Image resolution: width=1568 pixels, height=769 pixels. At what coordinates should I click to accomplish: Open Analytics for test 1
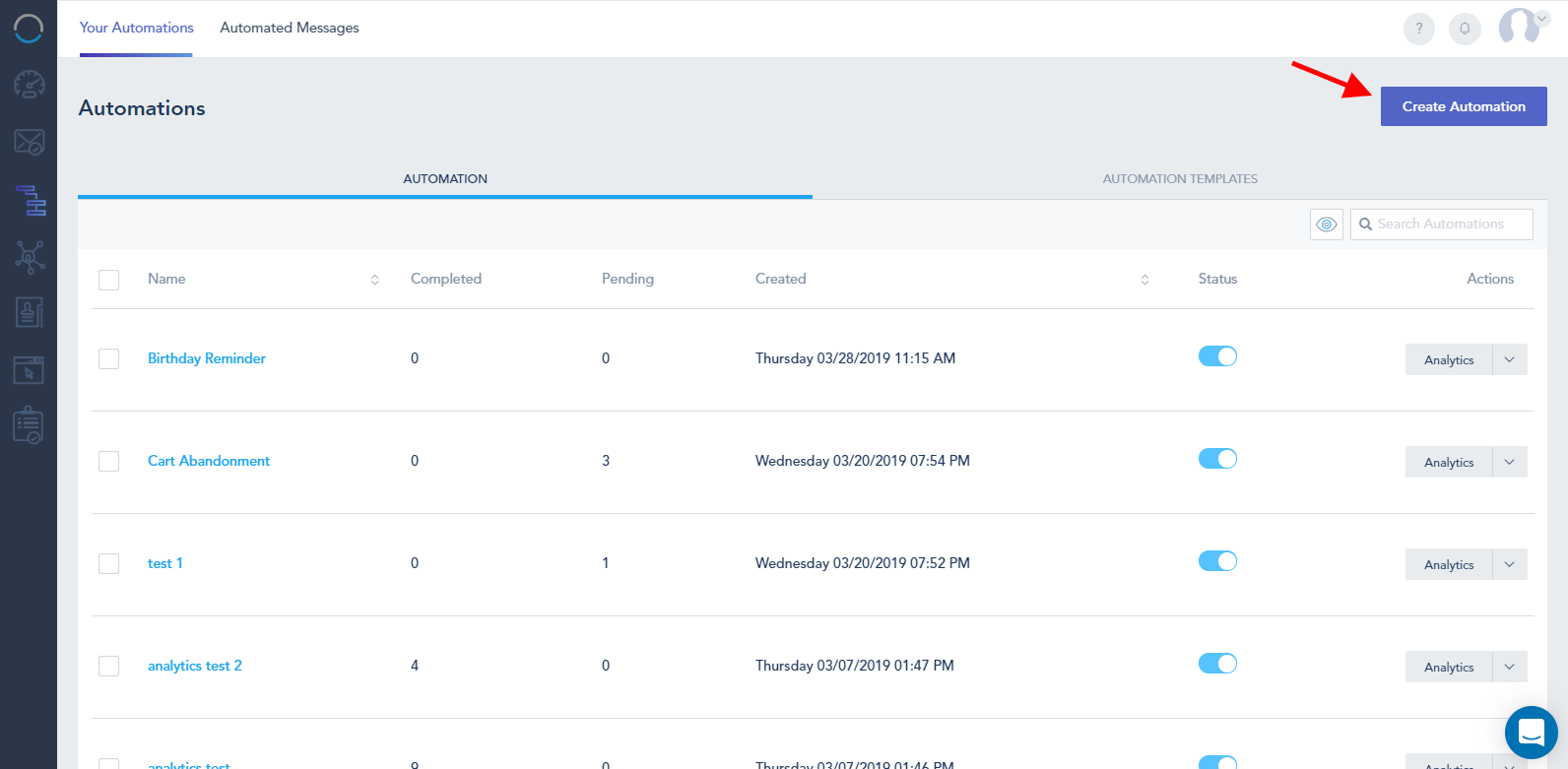[x=1449, y=564]
